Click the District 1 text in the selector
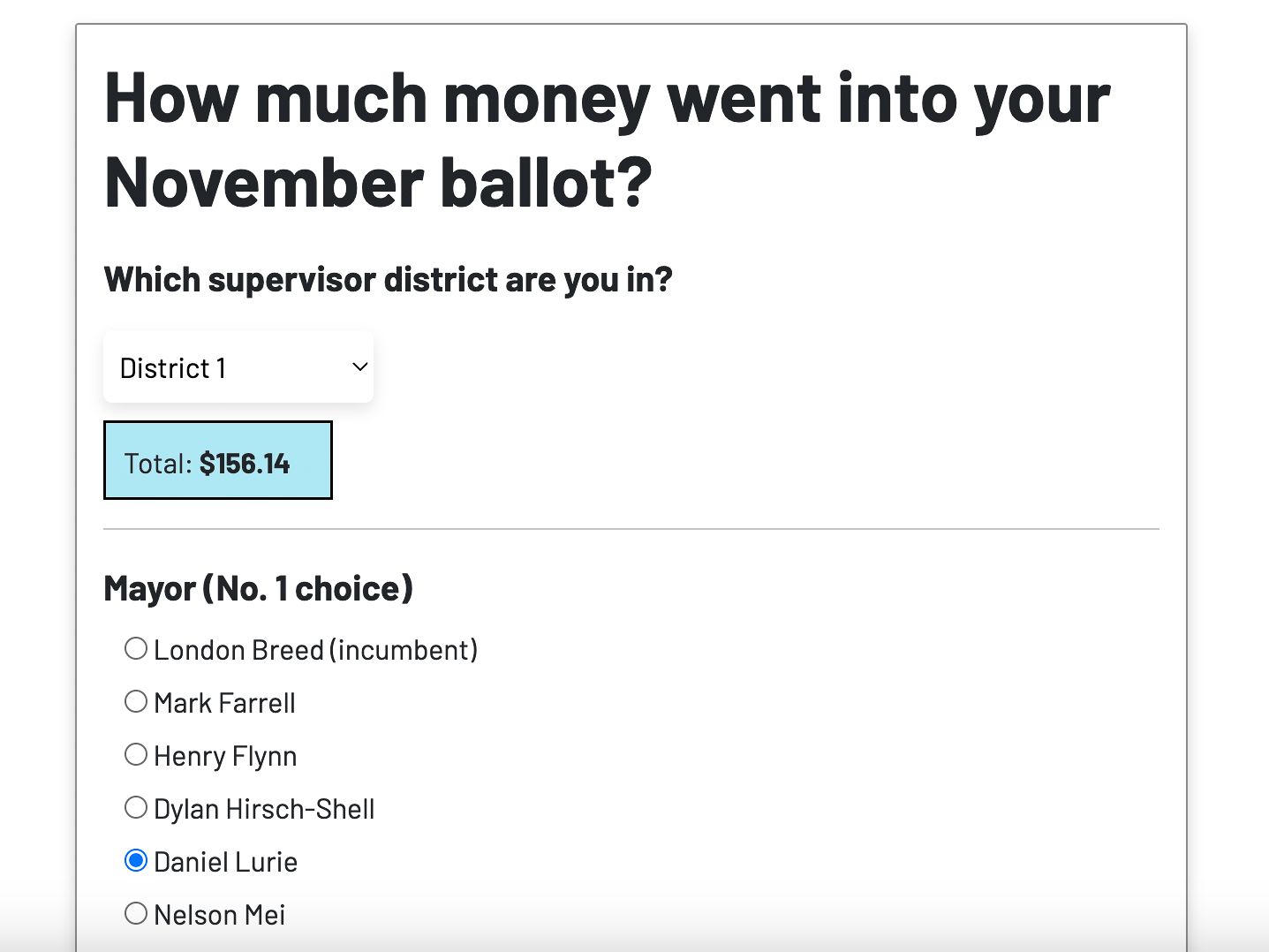The width and height of the screenshot is (1269, 952). [173, 367]
